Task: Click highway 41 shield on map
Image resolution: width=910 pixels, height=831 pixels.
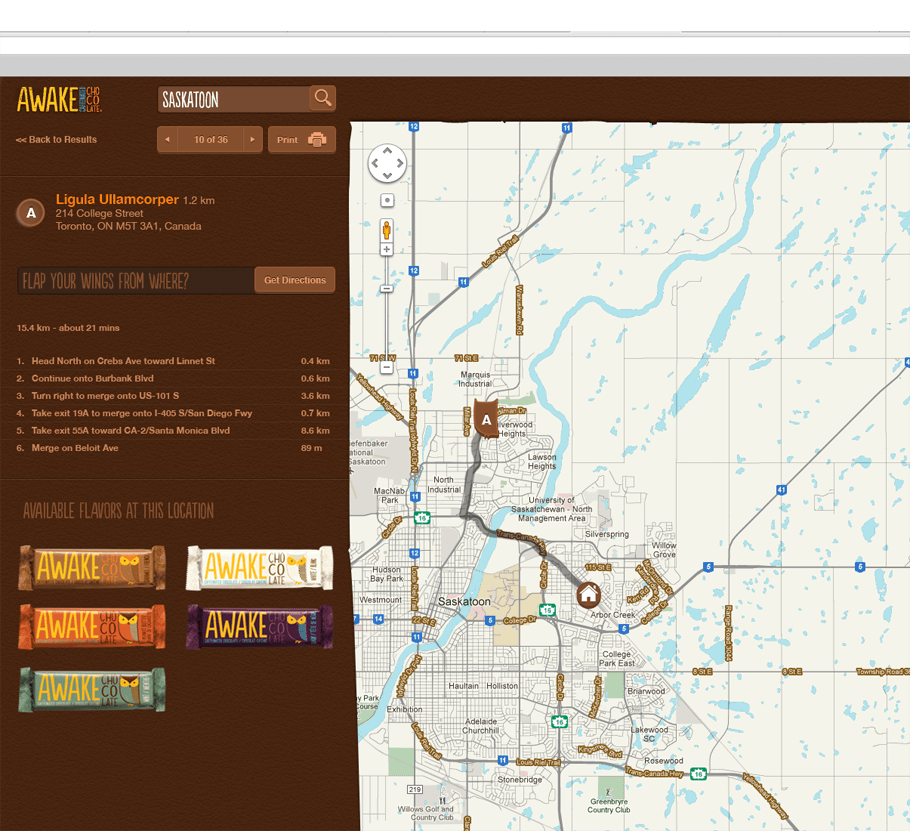Action: point(782,490)
